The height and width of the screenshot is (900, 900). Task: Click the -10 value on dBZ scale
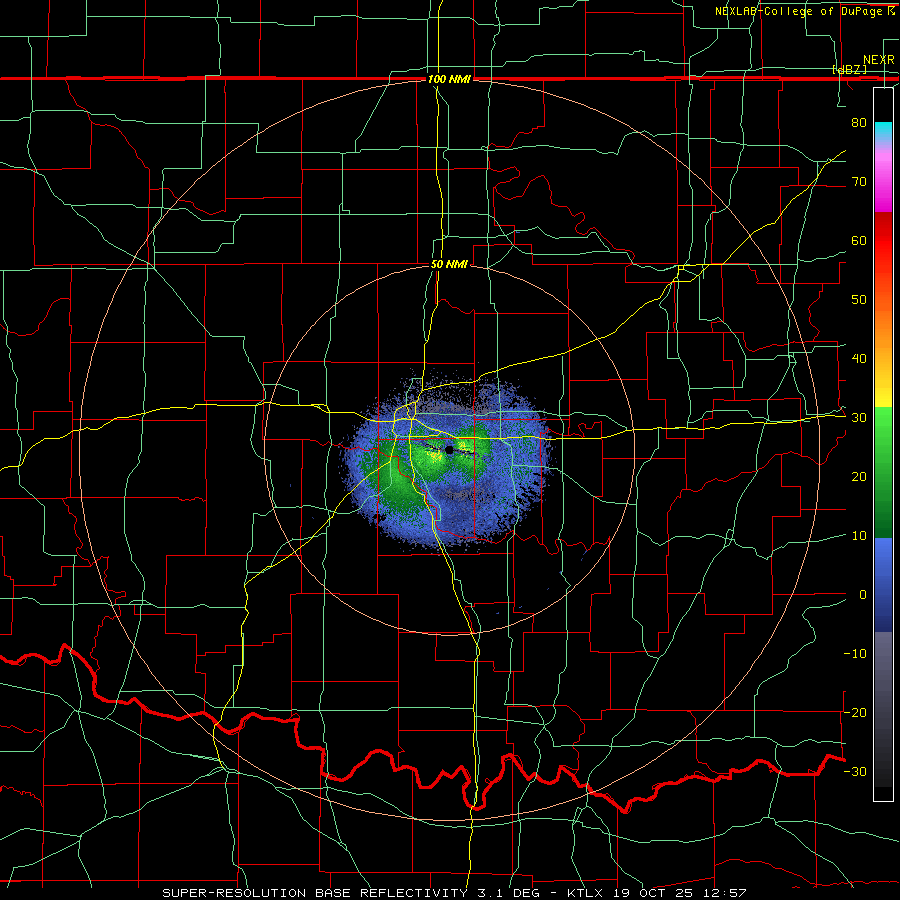coord(855,654)
